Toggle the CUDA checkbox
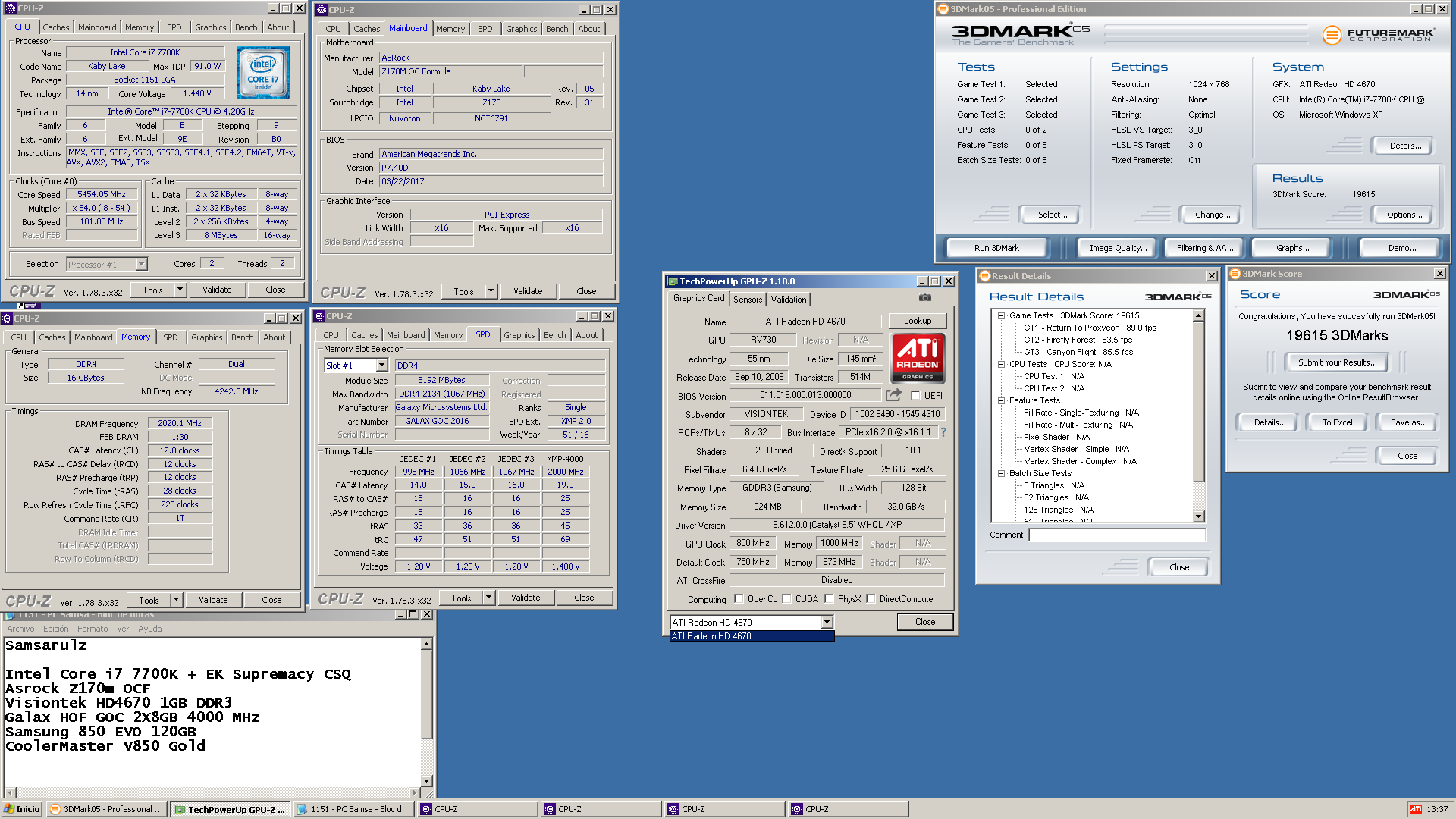 pos(786,599)
